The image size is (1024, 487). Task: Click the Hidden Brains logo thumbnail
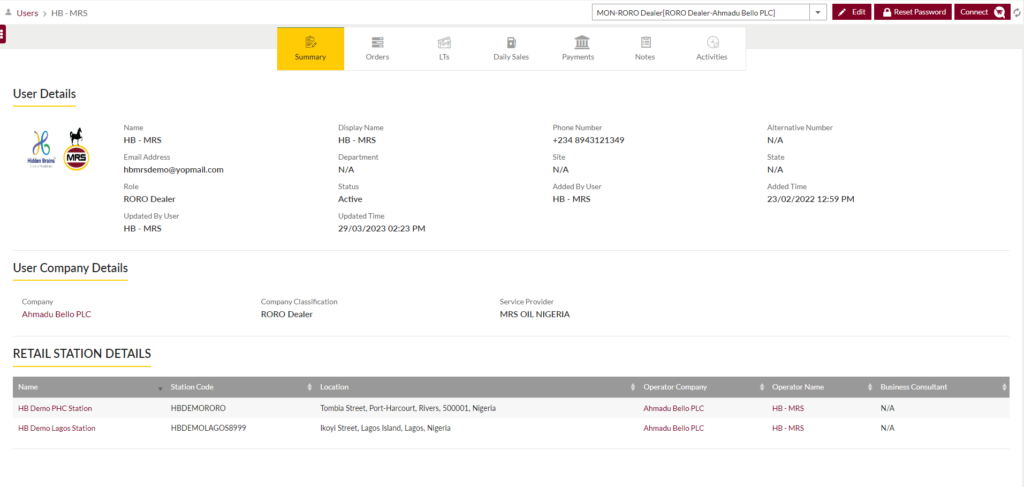42,150
